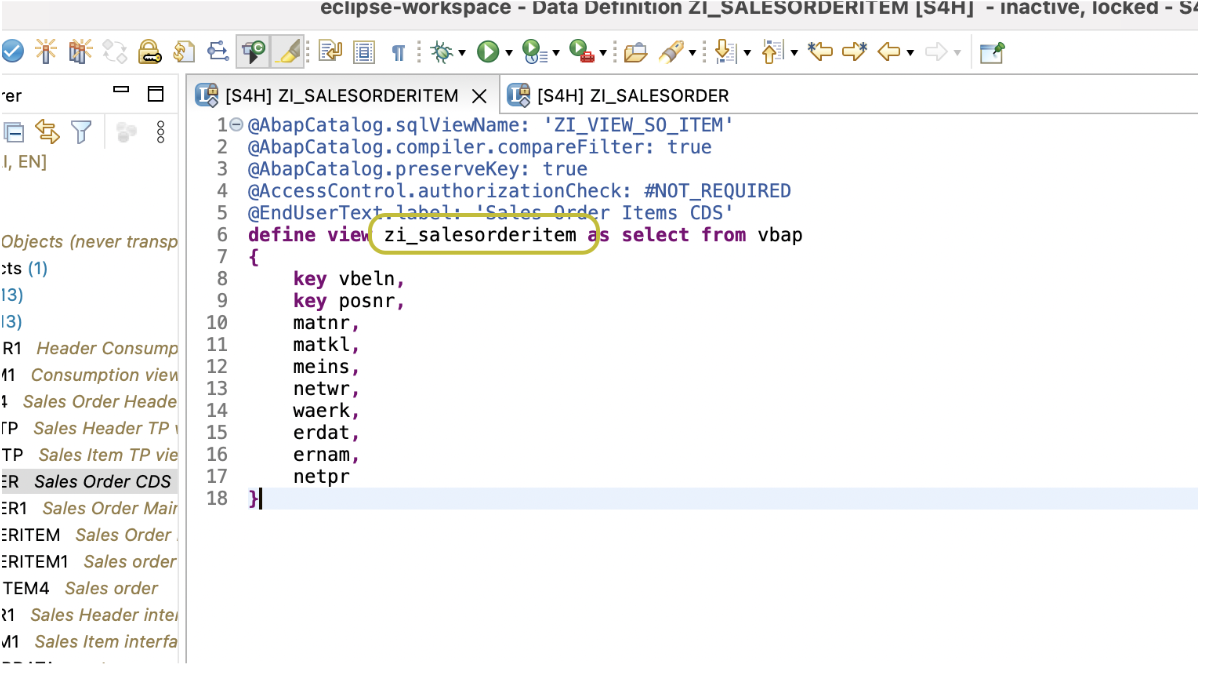Click the document with arrow icon left of pilcrow
Image resolution: width=1218 pixels, height=674 pixels.
point(330,51)
